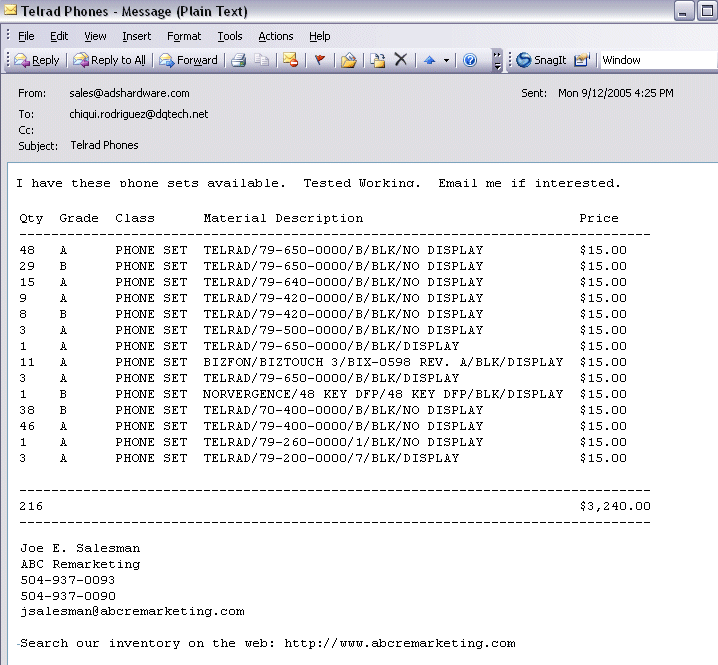
Task: Open the Edit menu
Action: coord(59,36)
